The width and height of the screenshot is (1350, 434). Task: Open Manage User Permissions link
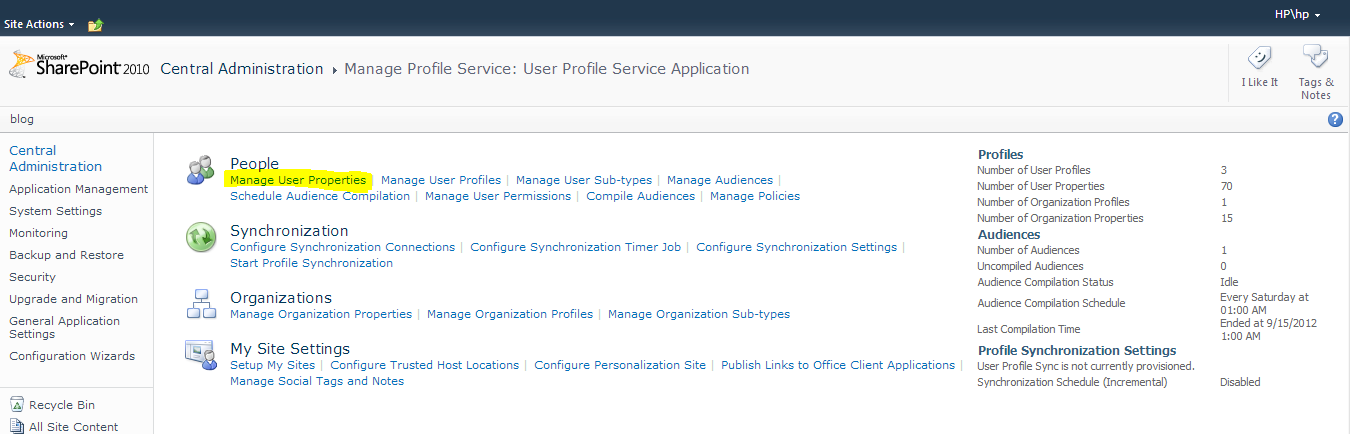click(498, 196)
